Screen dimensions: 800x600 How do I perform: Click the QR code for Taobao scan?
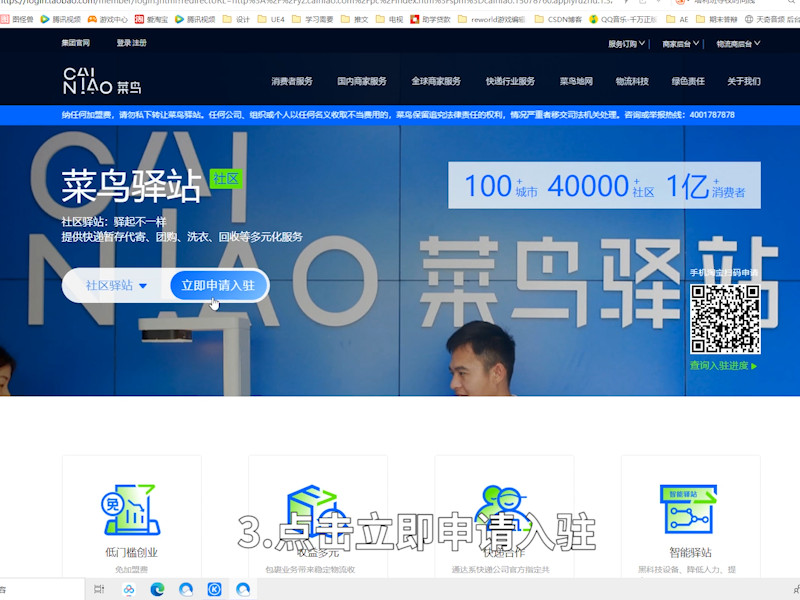point(725,319)
